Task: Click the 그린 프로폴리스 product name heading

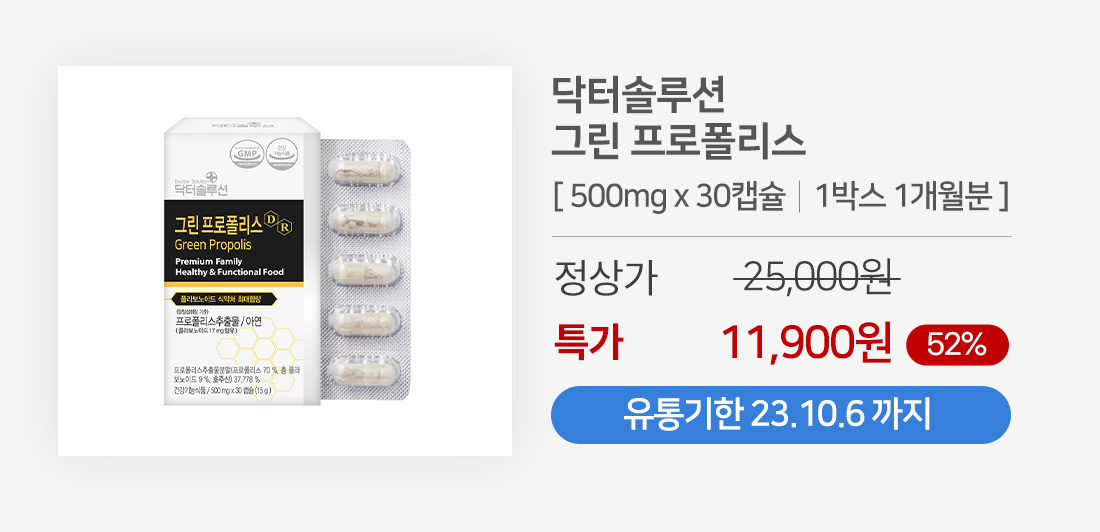Action: tap(678, 142)
